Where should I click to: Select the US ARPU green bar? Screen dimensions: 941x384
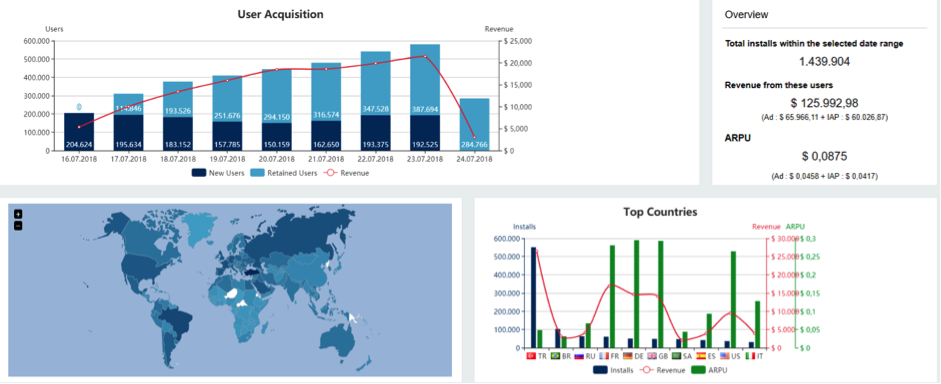733,299
